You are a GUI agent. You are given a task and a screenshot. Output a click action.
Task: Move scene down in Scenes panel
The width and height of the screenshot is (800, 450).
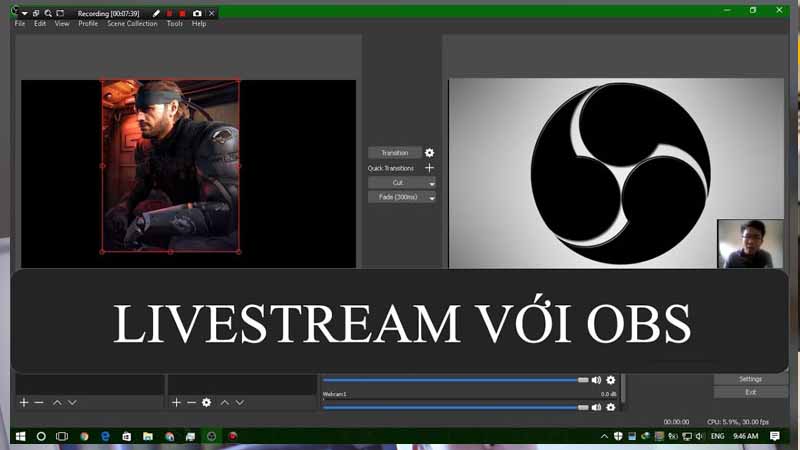point(72,403)
